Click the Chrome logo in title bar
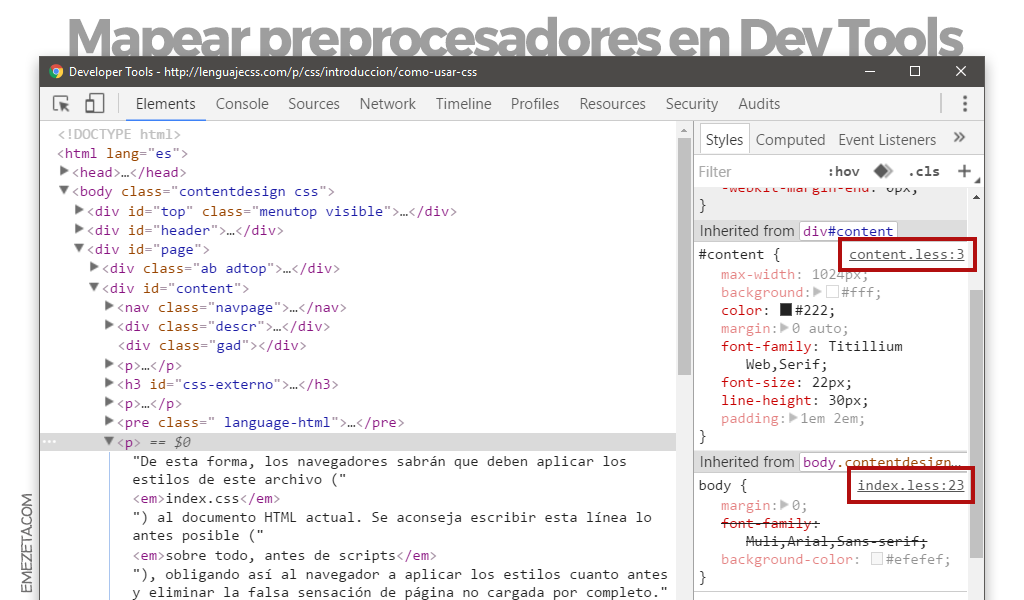Image resolution: width=1024 pixels, height=600 pixels. pyautogui.click(x=56, y=72)
